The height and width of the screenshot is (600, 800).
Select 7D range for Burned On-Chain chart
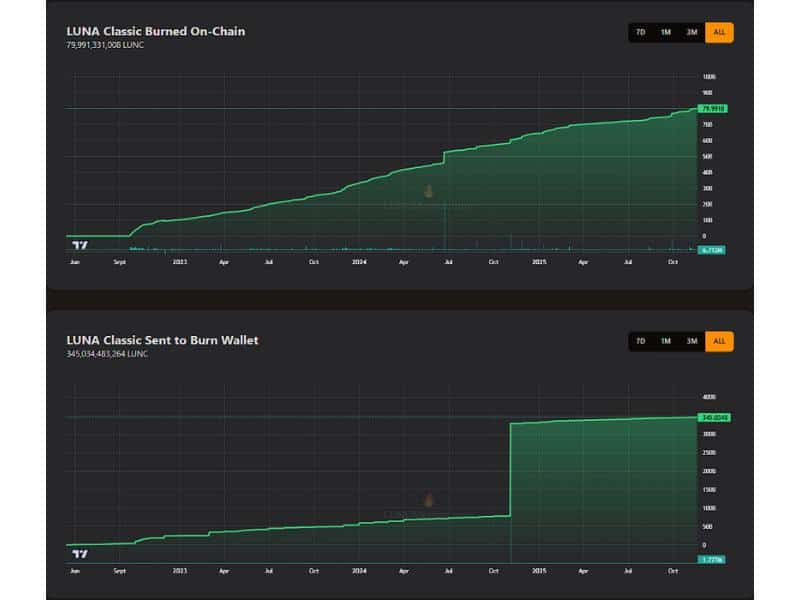pyautogui.click(x=641, y=32)
